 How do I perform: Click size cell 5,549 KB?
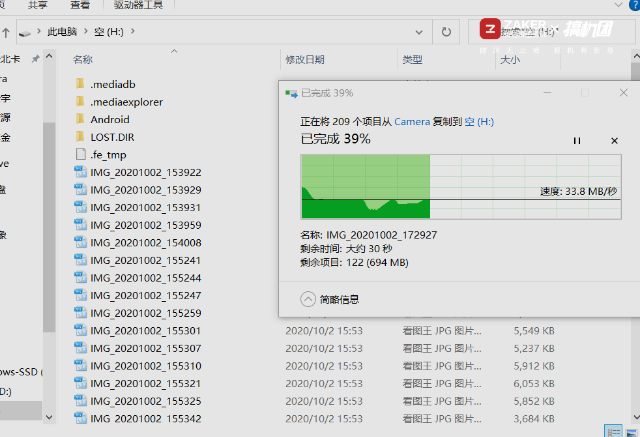[x=534, y=331]
